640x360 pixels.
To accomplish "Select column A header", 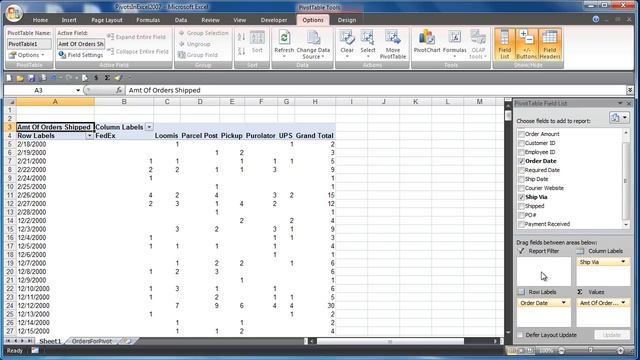I will pos(55,102).
